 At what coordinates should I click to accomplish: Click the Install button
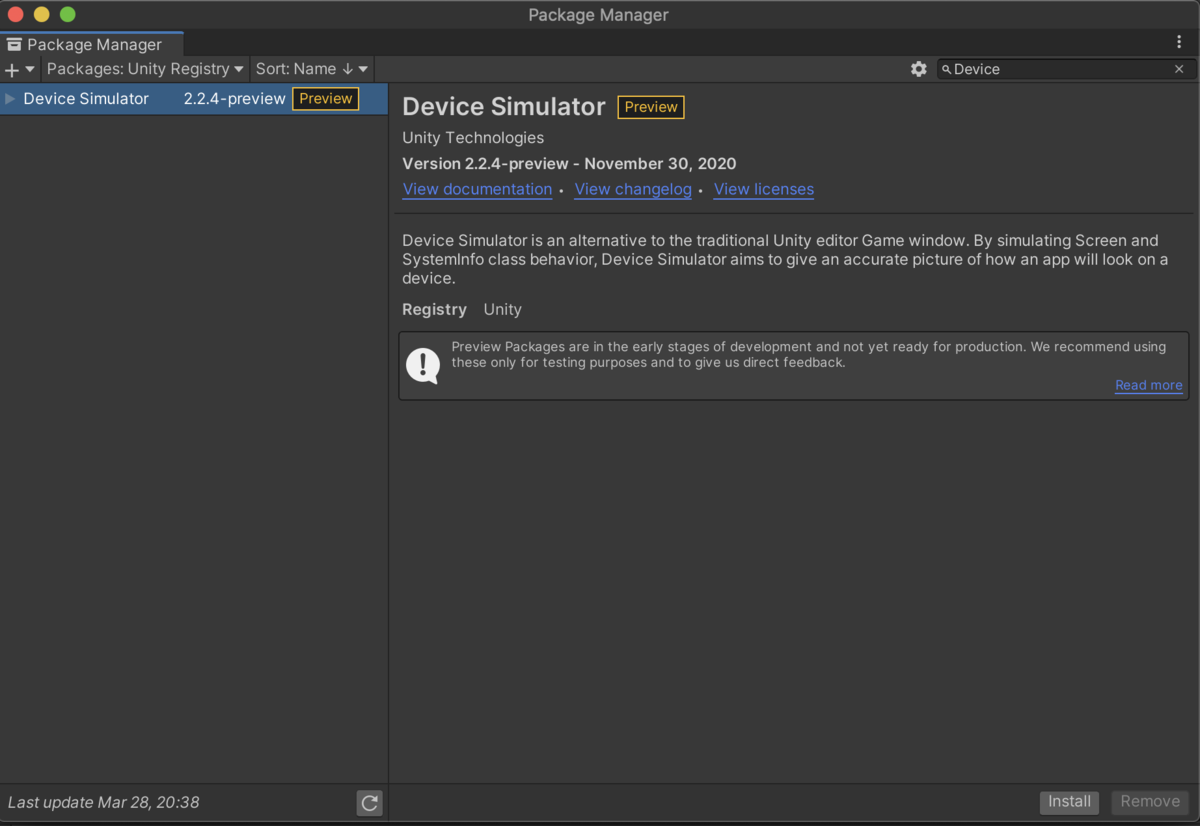click(x=1069, y=801)
